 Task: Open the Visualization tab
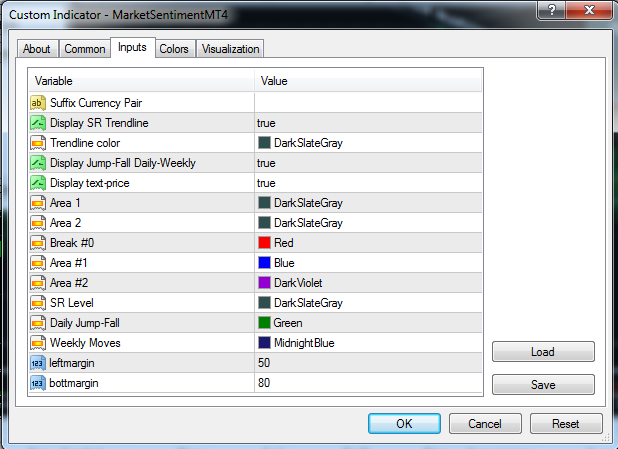point(231,49)
